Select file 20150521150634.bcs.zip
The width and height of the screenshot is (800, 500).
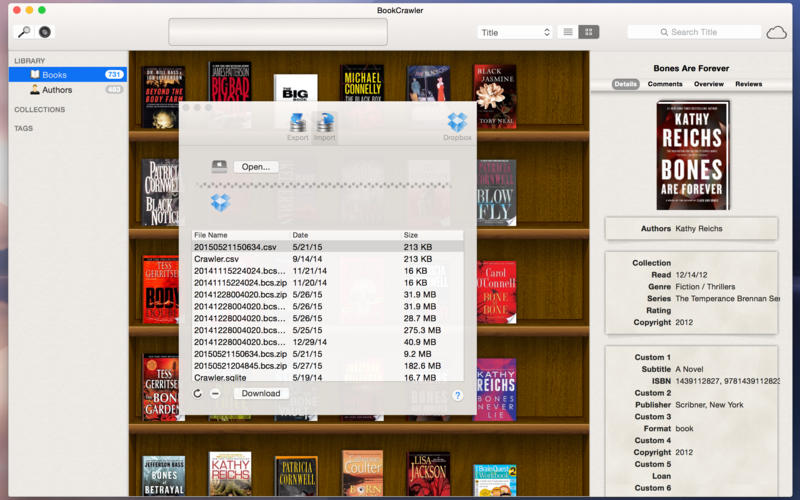[328, 354]
